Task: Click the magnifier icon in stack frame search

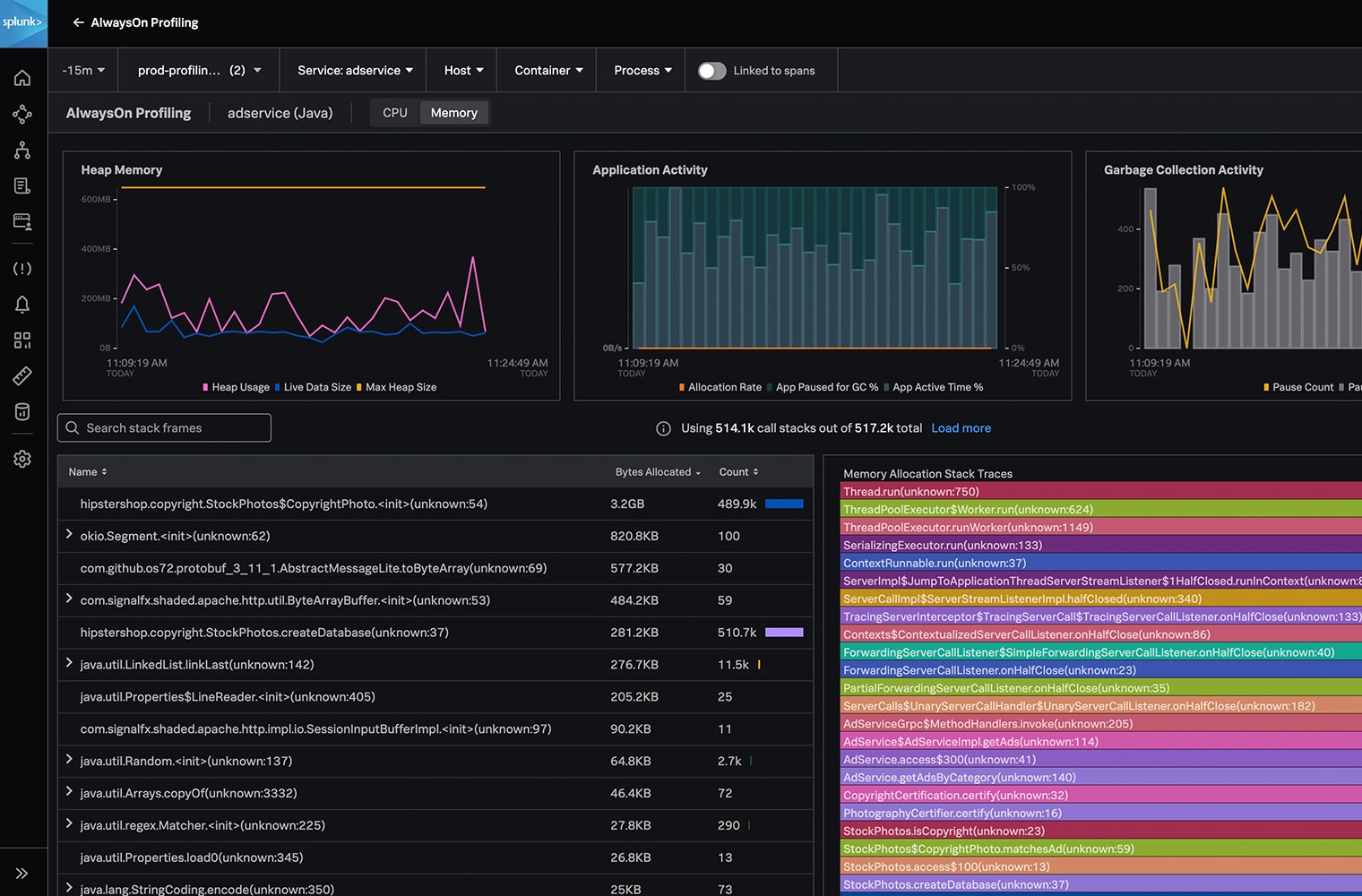Action: [x=73, y=428]
